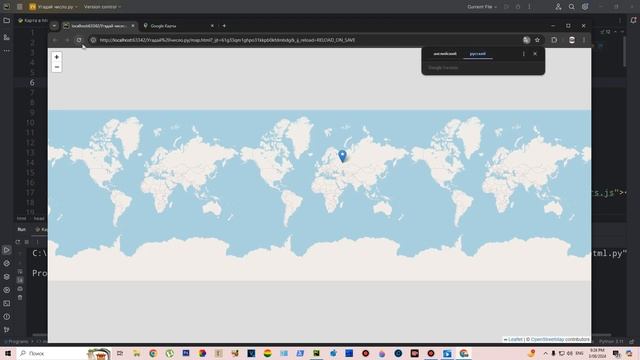
Task: Run the current file in PyCharm
Action: click(507, 7)
